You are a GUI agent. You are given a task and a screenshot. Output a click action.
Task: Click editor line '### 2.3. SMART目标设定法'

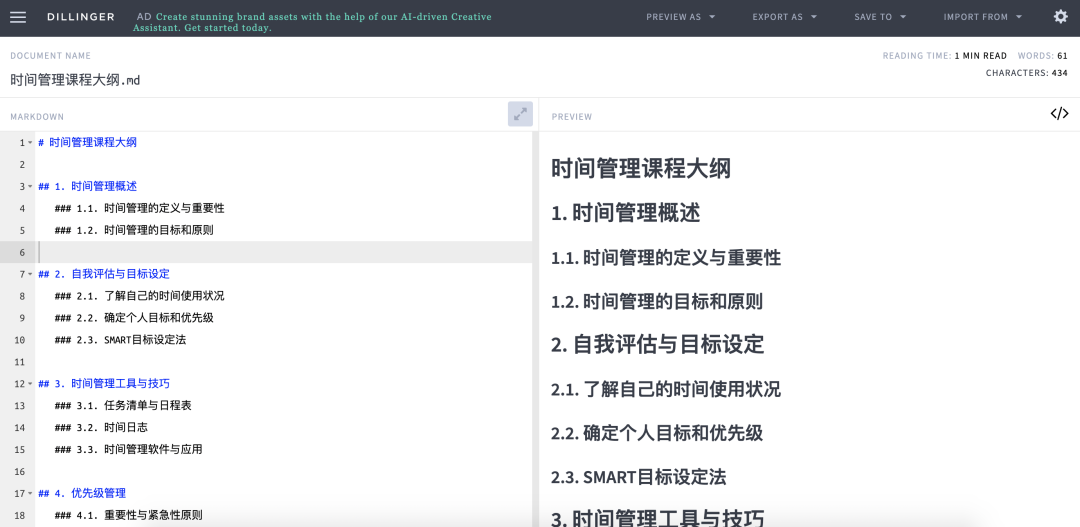pos(120,340)
